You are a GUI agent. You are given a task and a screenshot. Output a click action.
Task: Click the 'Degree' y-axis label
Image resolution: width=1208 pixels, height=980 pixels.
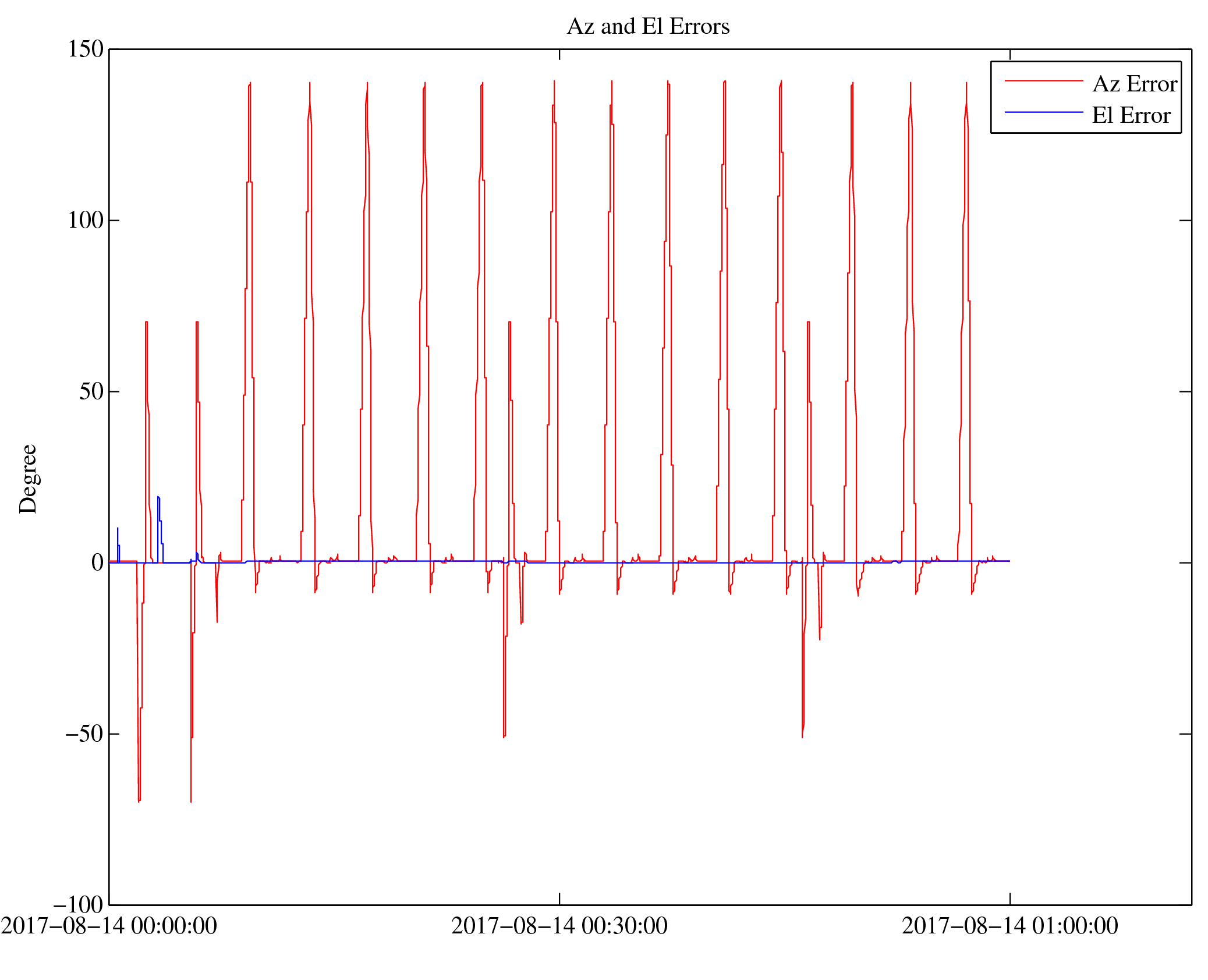[x=28, y=479]
